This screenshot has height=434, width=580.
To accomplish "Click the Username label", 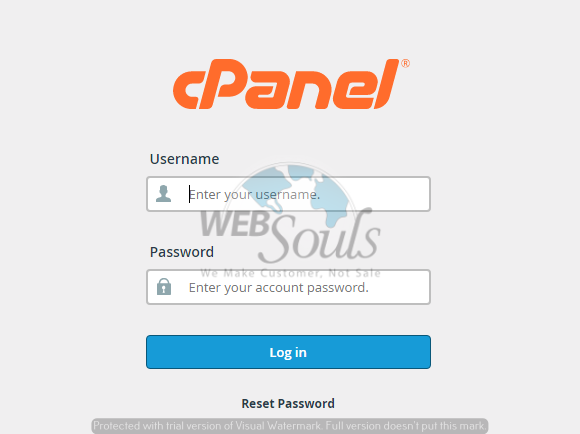I will 185,159.
